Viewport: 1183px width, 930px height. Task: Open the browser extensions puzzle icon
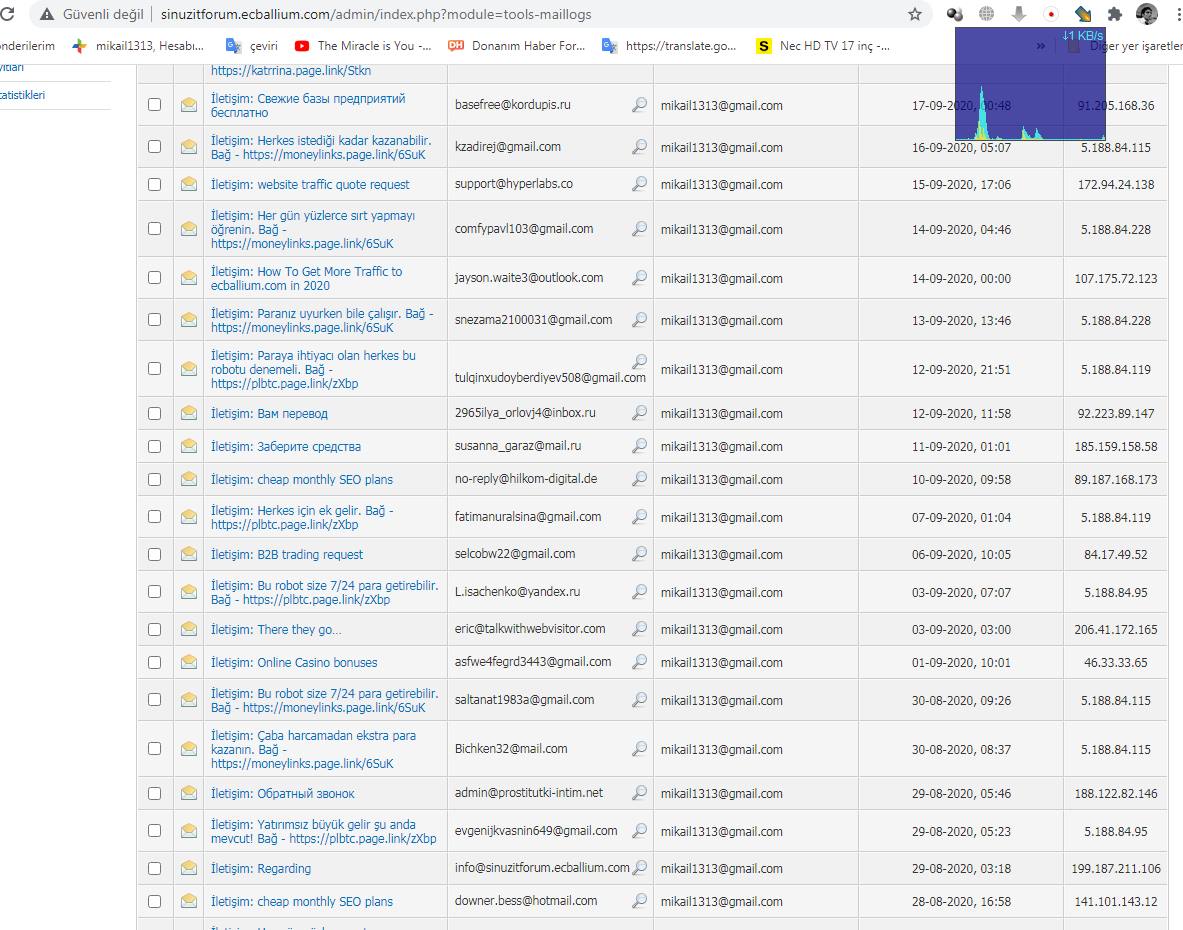[x=1115, y=15]
